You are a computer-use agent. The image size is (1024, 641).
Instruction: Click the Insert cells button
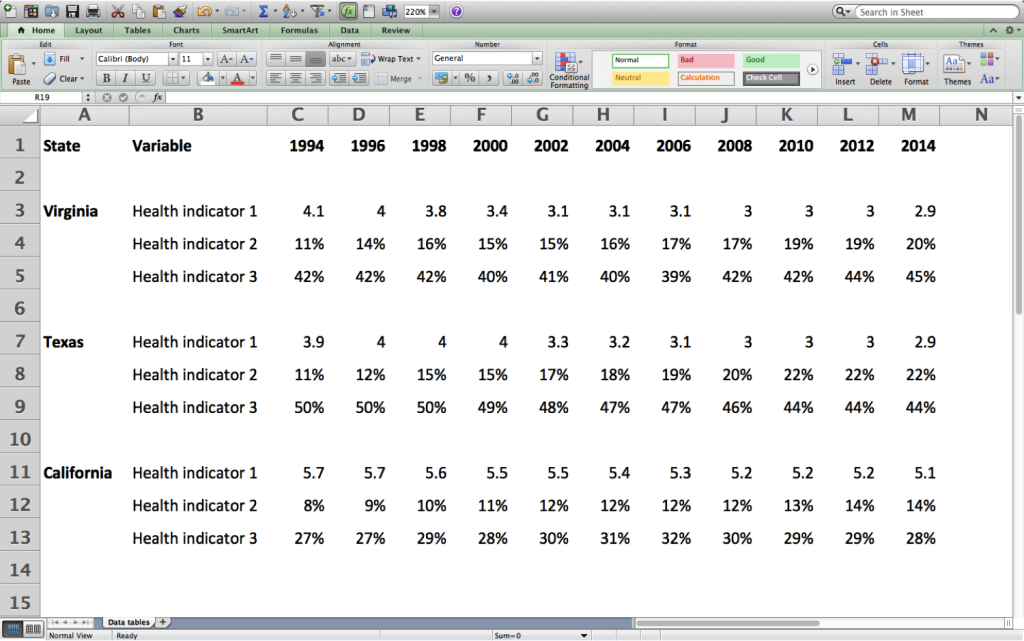coord(844,70)
